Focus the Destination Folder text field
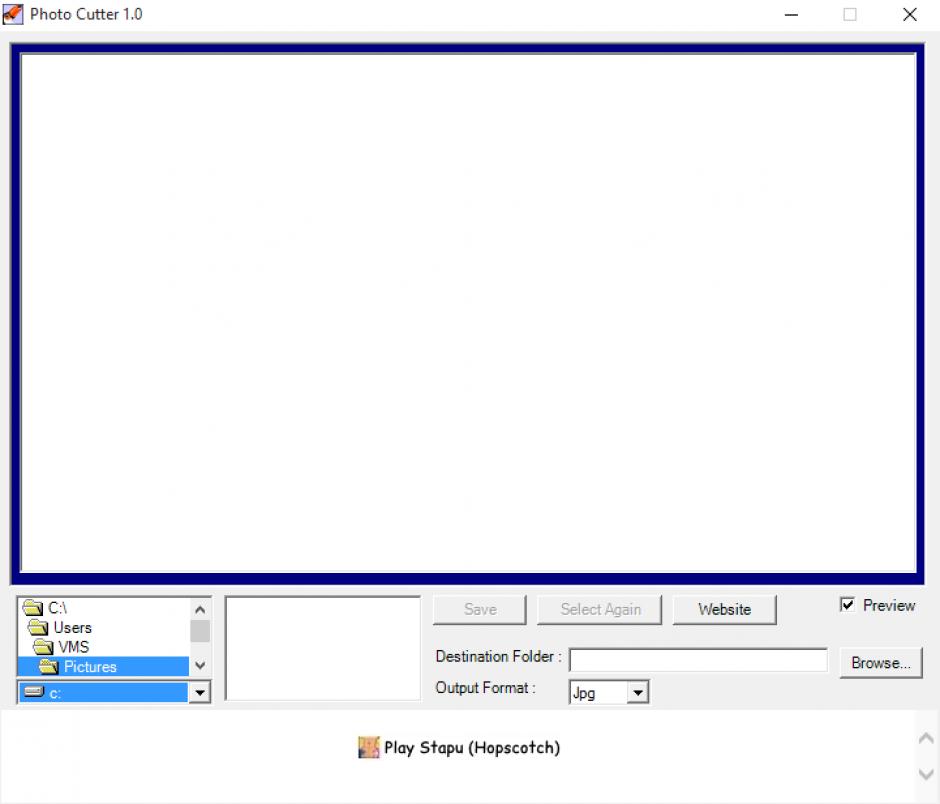The image size is (940, 804). 698,660
